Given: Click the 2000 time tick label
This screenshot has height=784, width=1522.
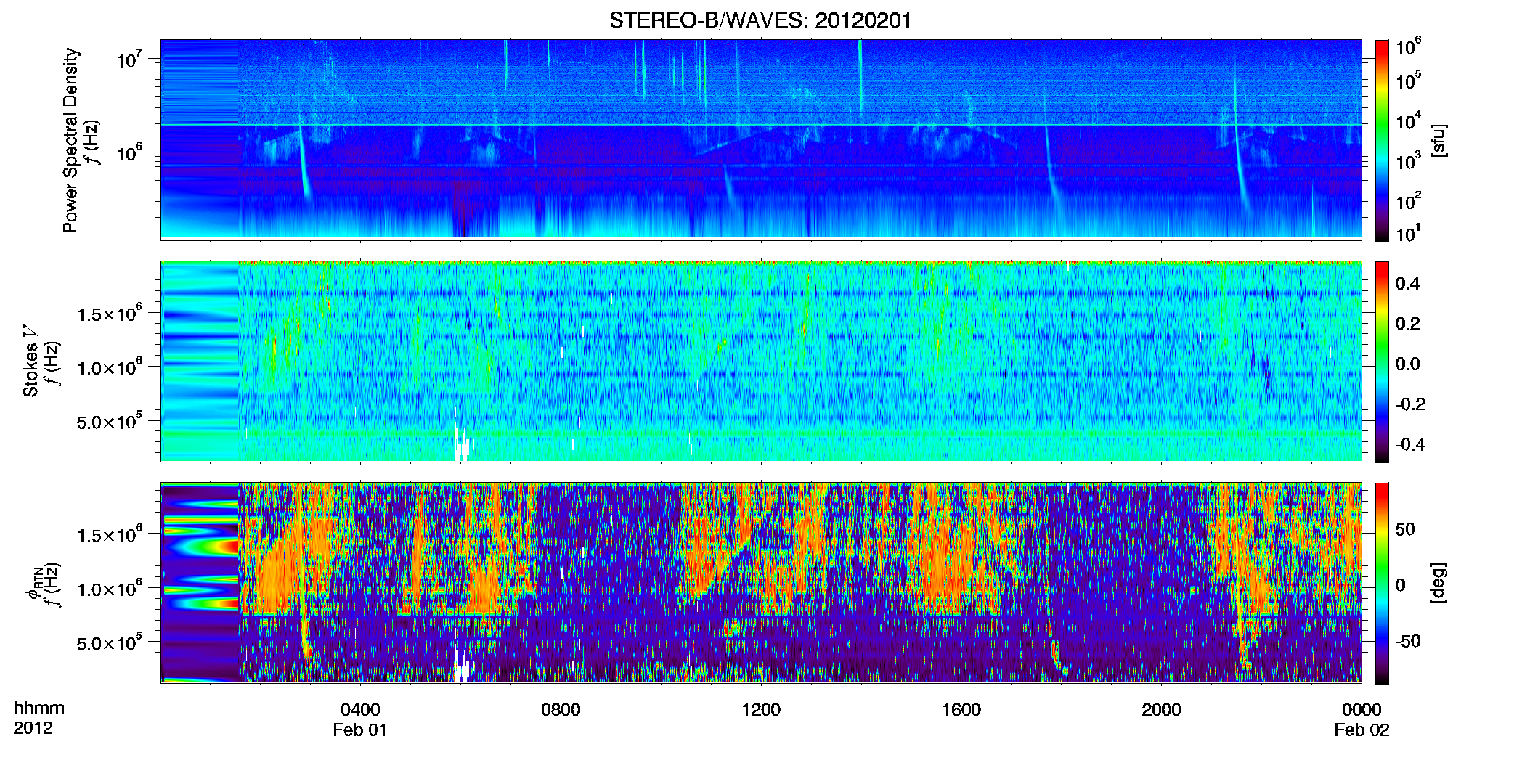Looking at the screenshot, I should click(x=1161, y=710).
